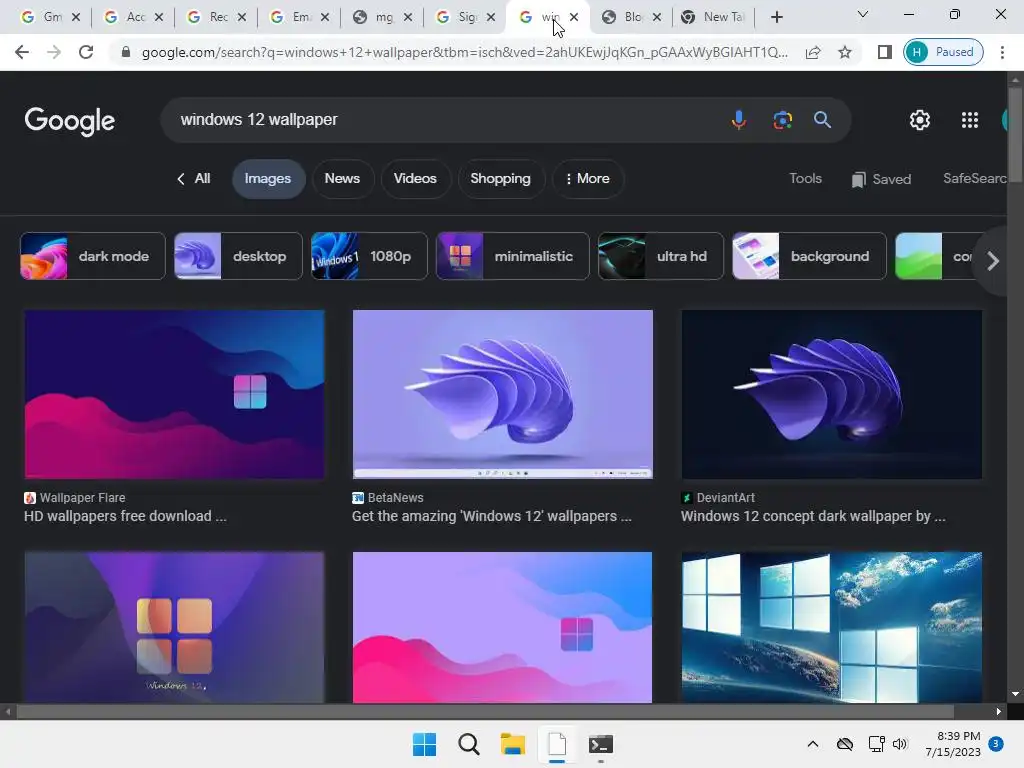Bookmark this page with star icon
Image resolution: width=1024 pixels, height=768 pixels.
844,52
